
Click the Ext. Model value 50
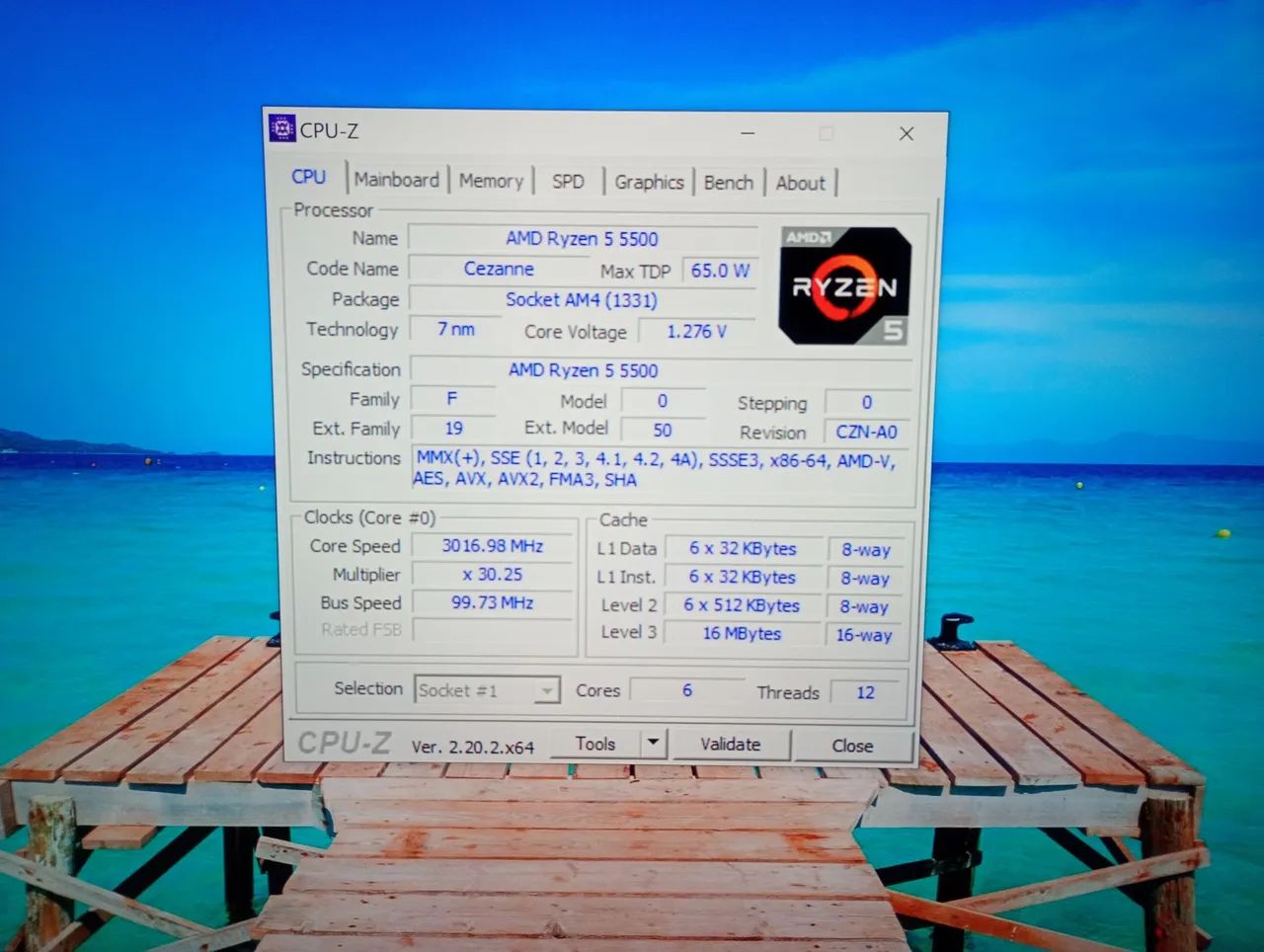tap(663, 431)
